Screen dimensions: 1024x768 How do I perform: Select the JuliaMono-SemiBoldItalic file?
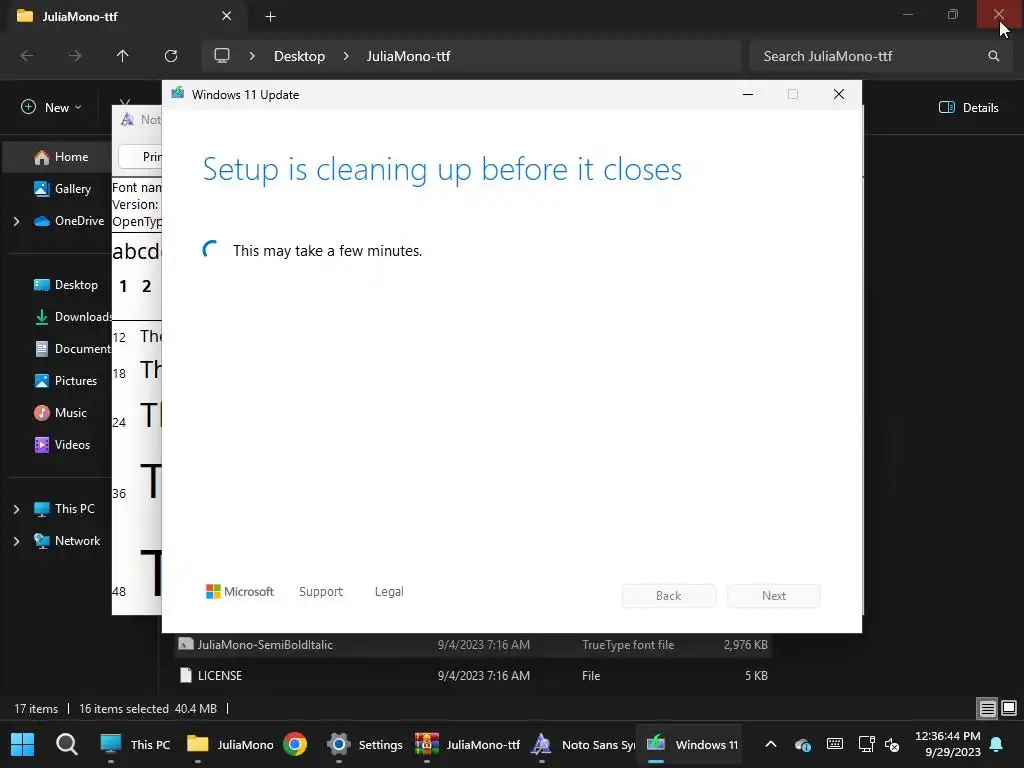(473, 645)
